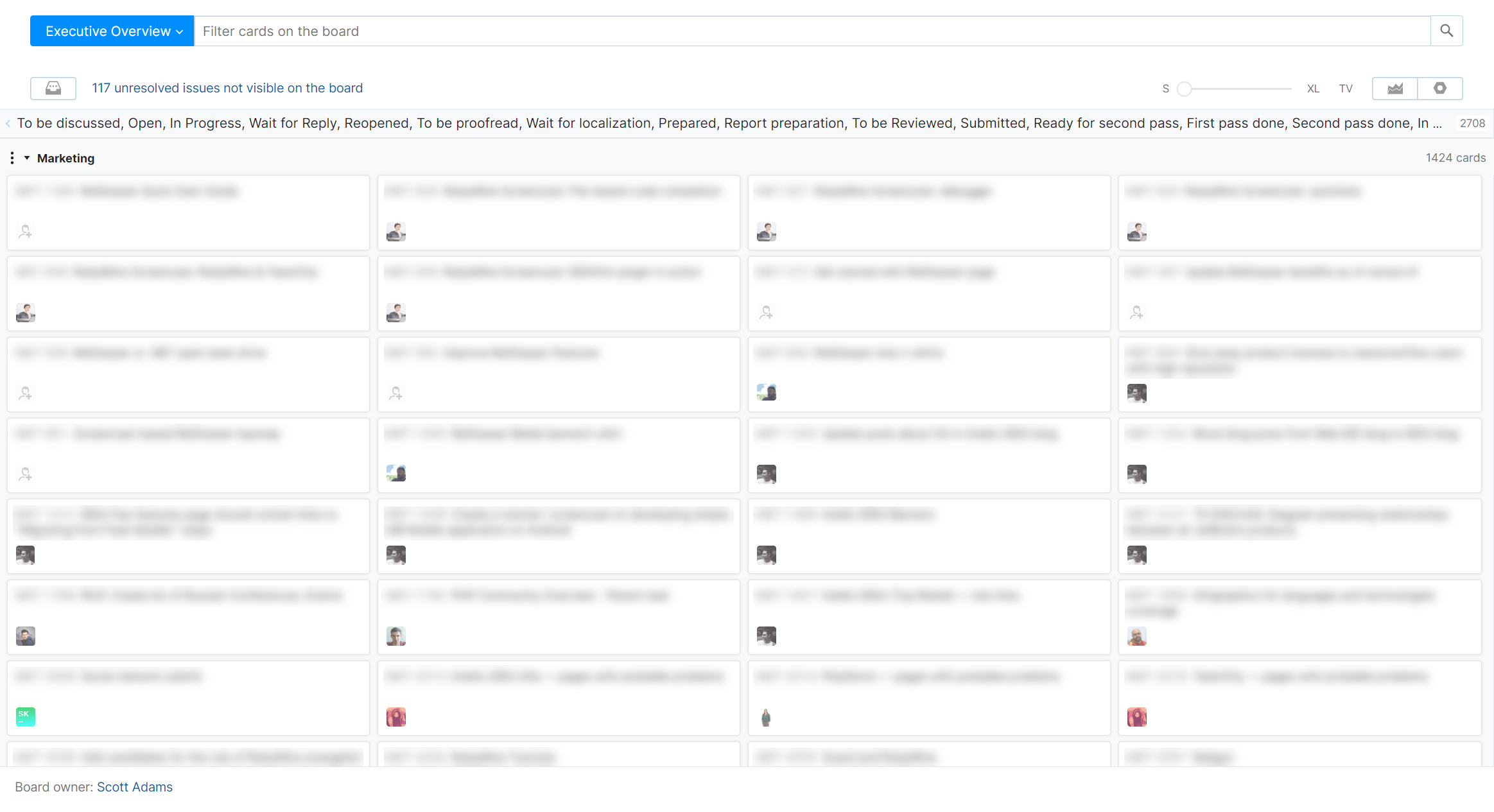Viewport: 1494px width, 812px height.
Task: Open the board chart/report icon
Action: [x=1394, y=88]
